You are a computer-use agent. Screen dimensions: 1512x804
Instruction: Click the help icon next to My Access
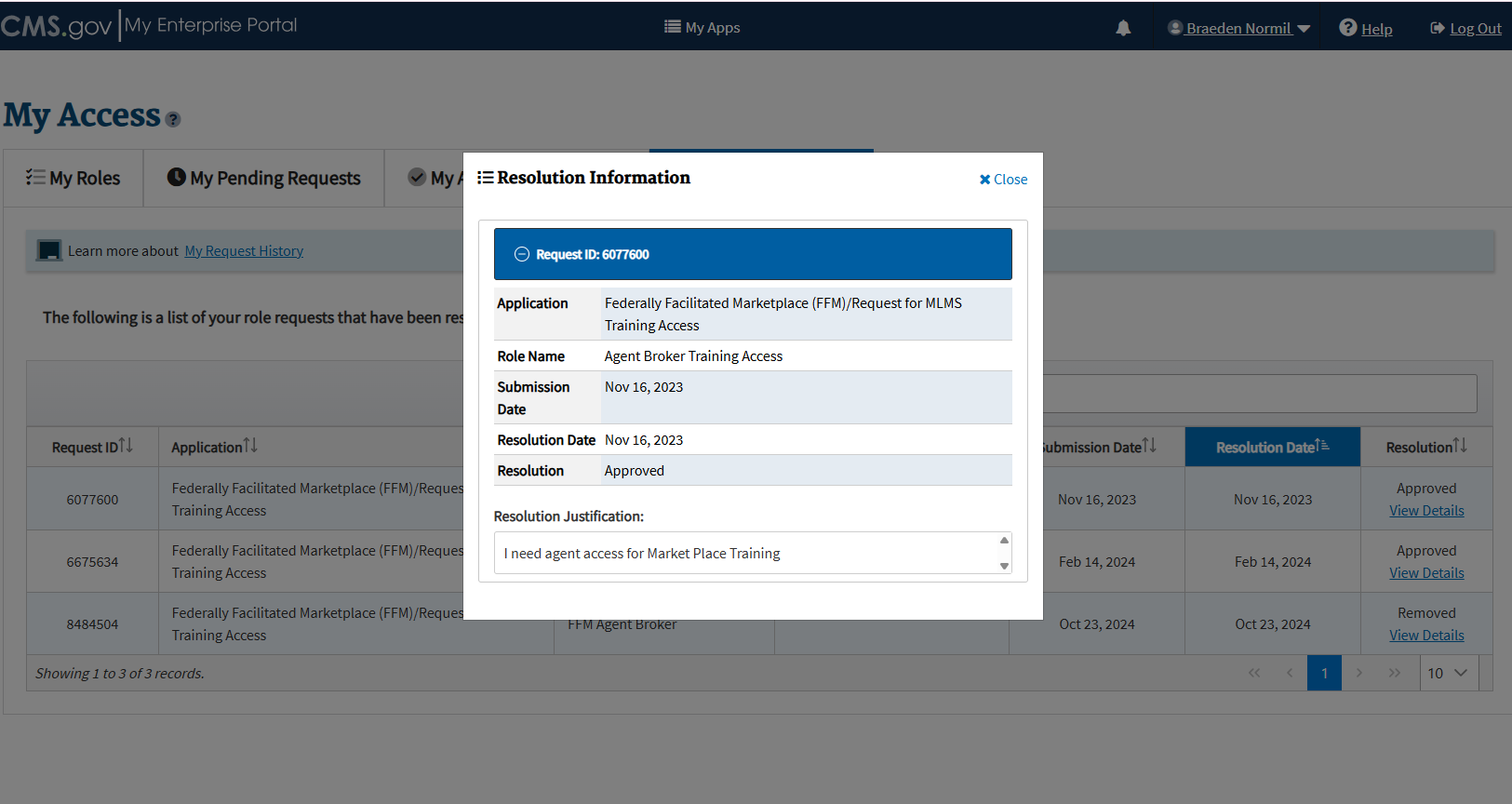pyautogui.click(x=173, y=119)
